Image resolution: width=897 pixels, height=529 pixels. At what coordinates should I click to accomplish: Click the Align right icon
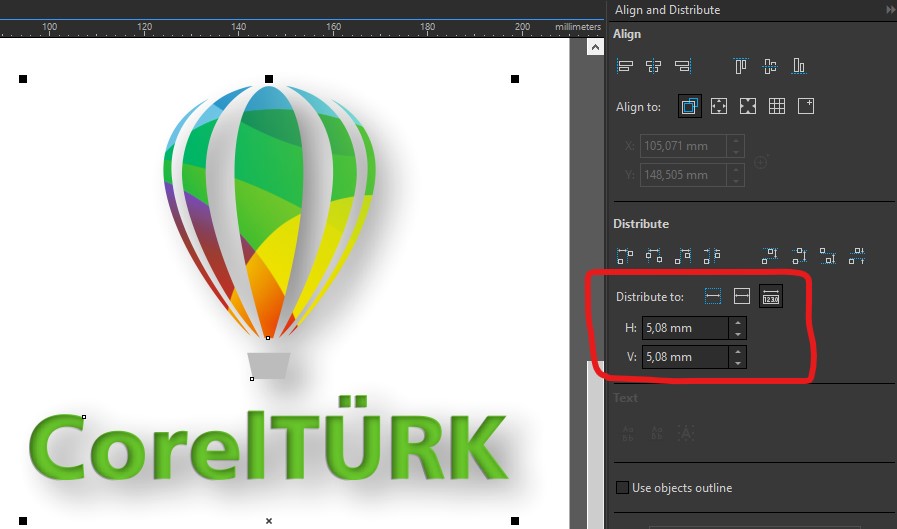(x=682, y=66)
